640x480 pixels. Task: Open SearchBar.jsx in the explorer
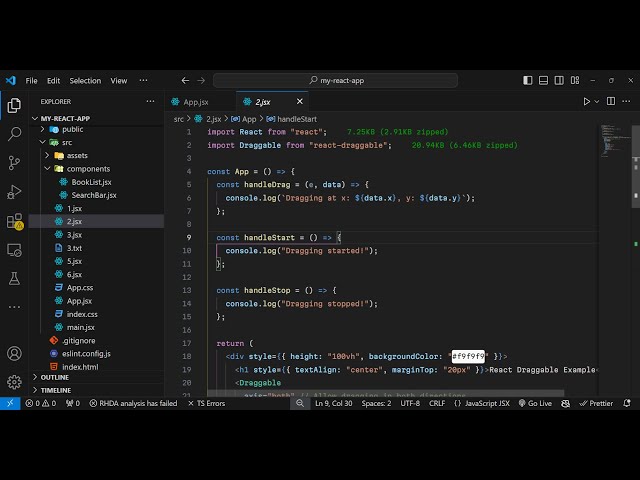[x=93, y=195]
